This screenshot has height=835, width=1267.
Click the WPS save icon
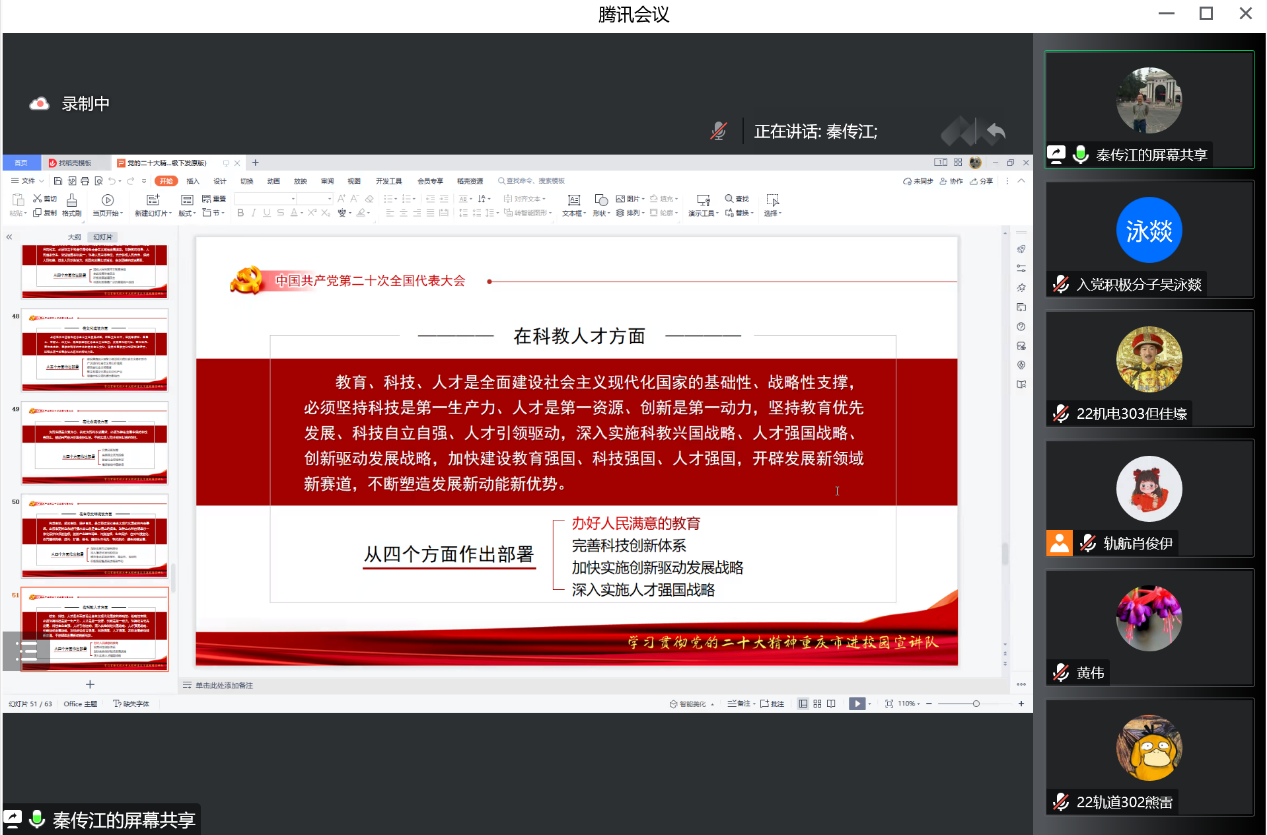pyautogui.click(x=57, y=181)
